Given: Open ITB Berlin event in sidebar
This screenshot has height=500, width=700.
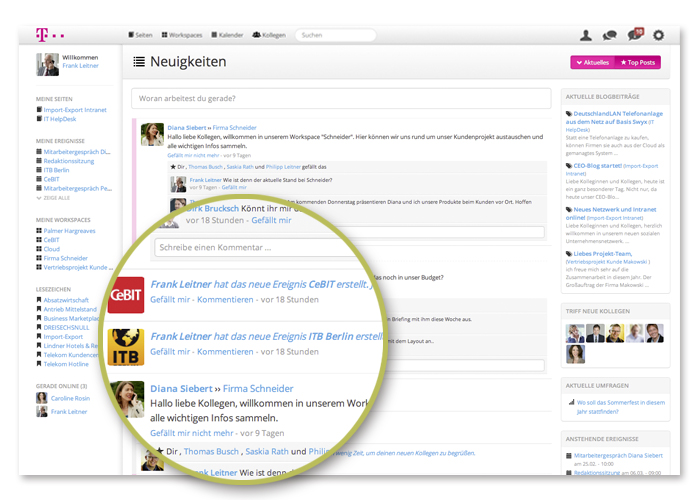Looking at the screenshot, I should click(56, 170).
